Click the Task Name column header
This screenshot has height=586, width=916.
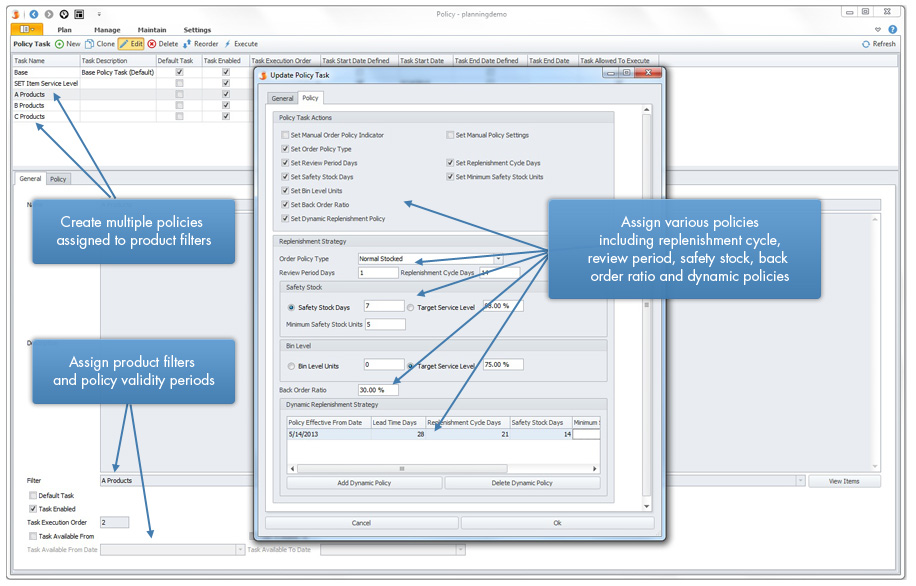tap(46, 61)
